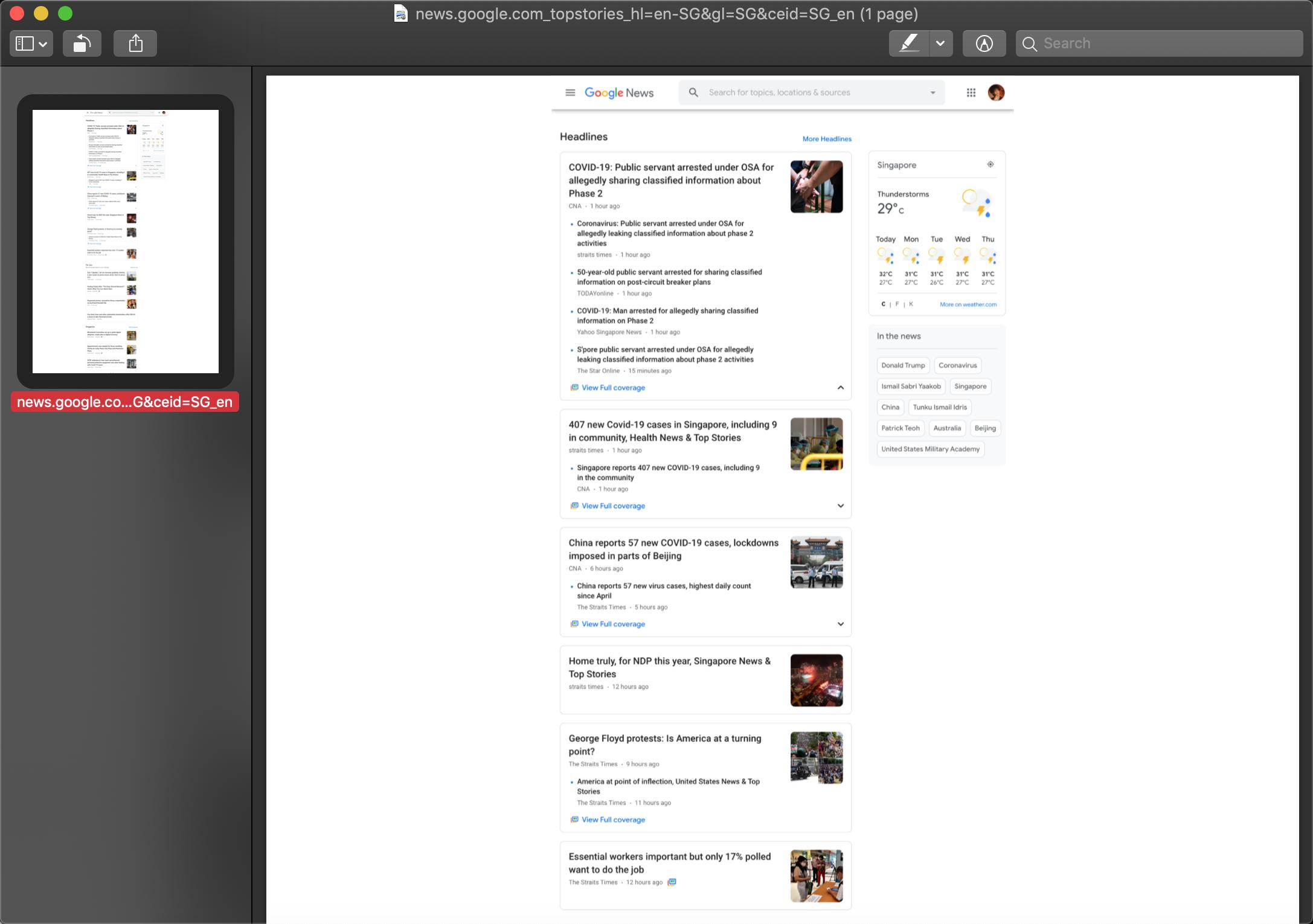Click the Singapore weather location icon
The image size is (1313, 924).
[x=990, y=164]
